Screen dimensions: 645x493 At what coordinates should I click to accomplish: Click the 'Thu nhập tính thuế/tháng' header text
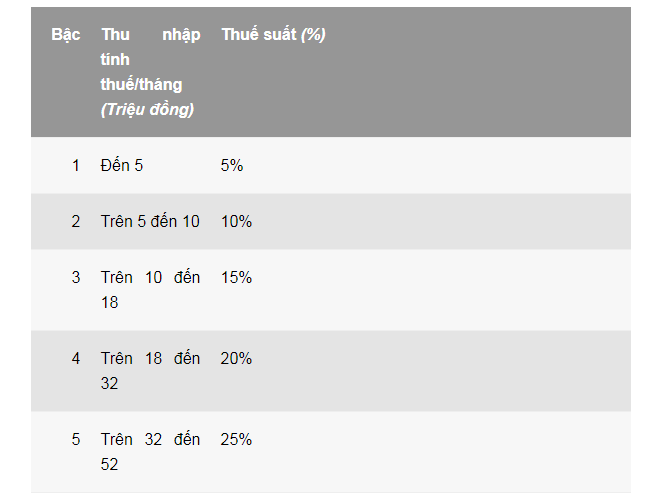(x=150, y=60)
